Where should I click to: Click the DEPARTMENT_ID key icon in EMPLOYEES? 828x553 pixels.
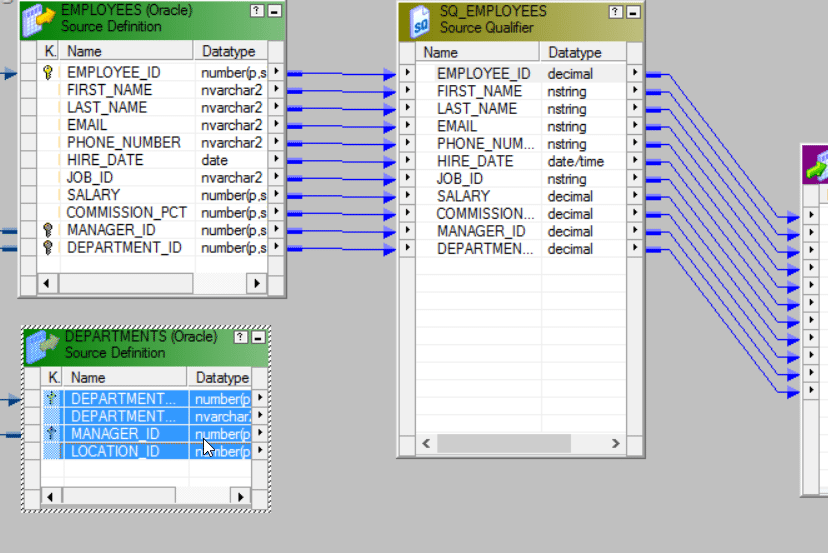point(48,247)
